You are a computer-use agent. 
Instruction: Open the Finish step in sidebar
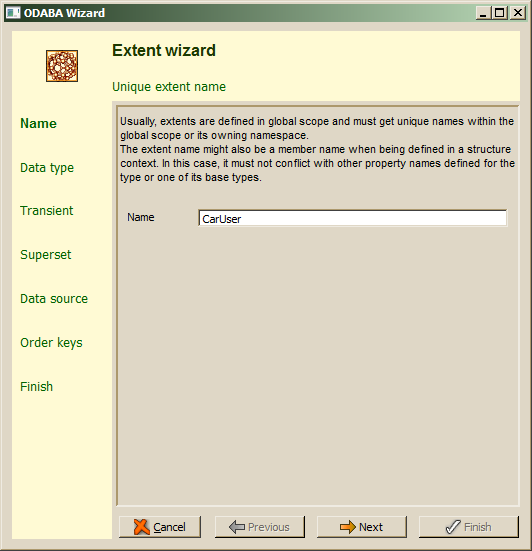37,387
